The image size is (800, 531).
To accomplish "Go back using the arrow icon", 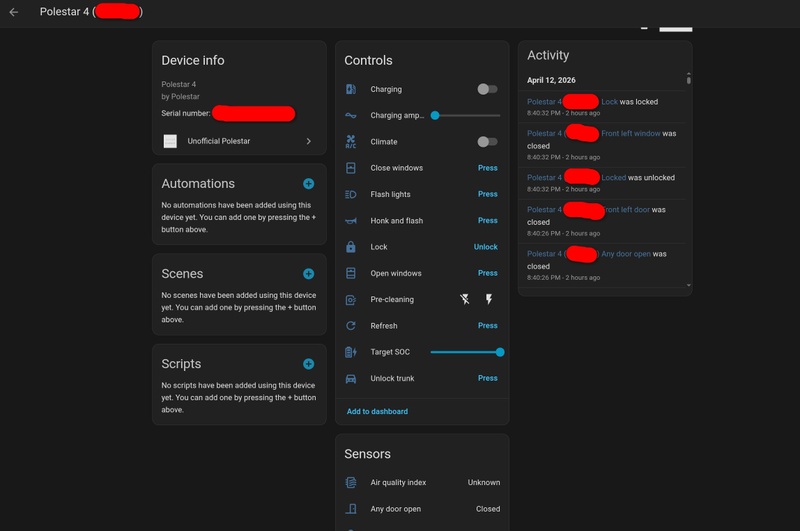I will coord(14,12).
